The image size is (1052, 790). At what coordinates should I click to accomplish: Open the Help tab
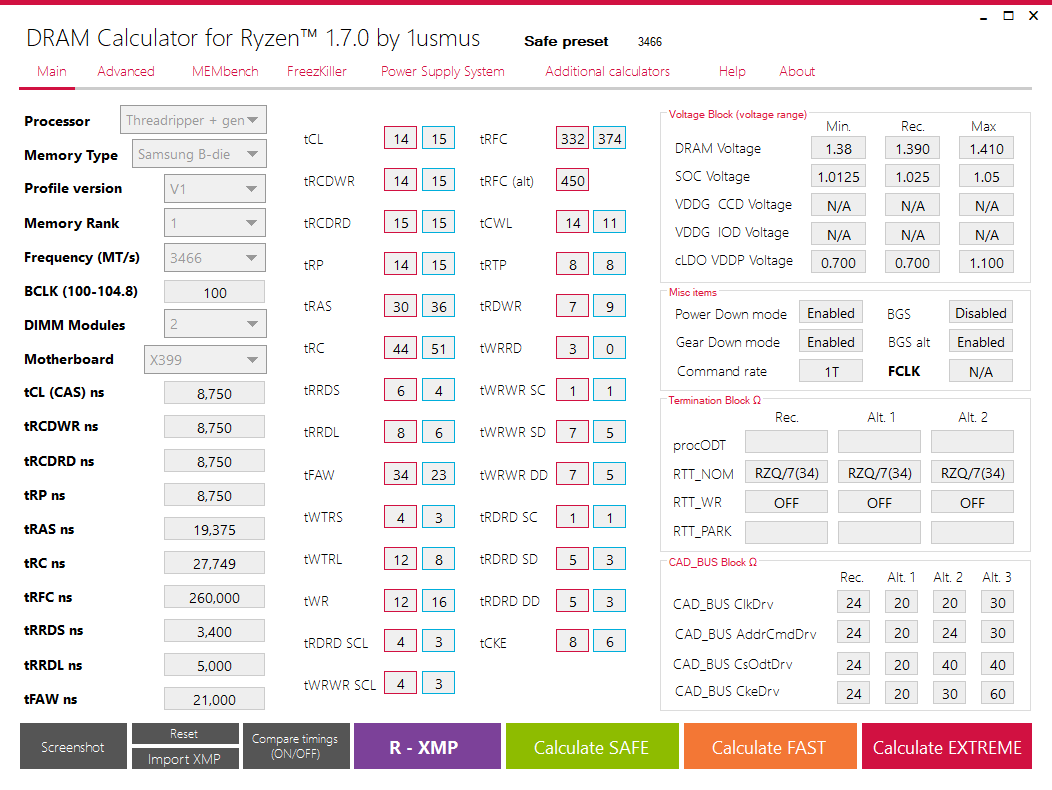click(732, 71)
